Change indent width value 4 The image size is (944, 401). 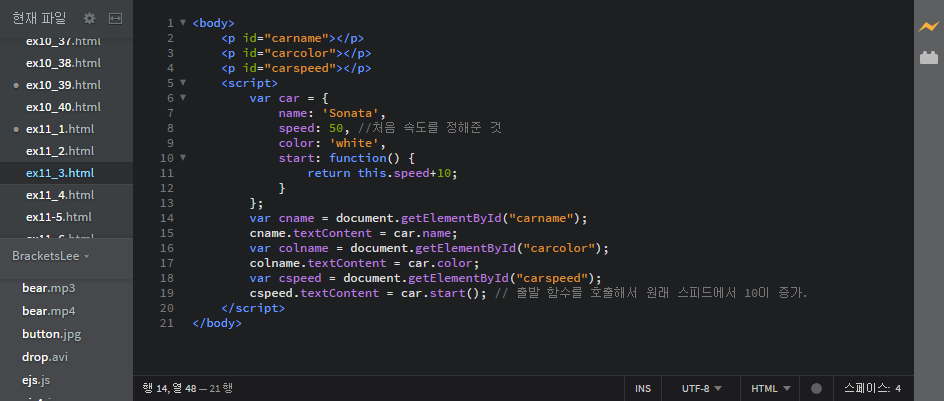point(898,388)
